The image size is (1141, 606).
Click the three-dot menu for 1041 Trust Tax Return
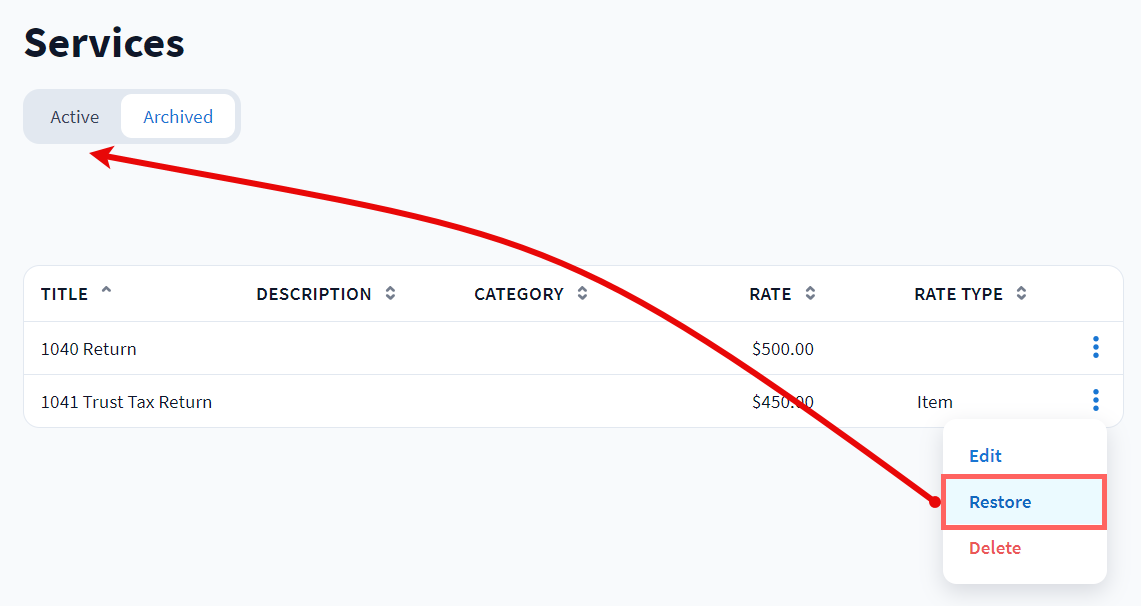click(x=1096, y=401)
